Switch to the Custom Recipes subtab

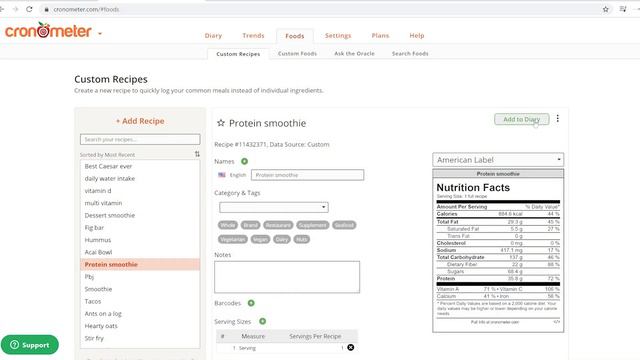238,54
